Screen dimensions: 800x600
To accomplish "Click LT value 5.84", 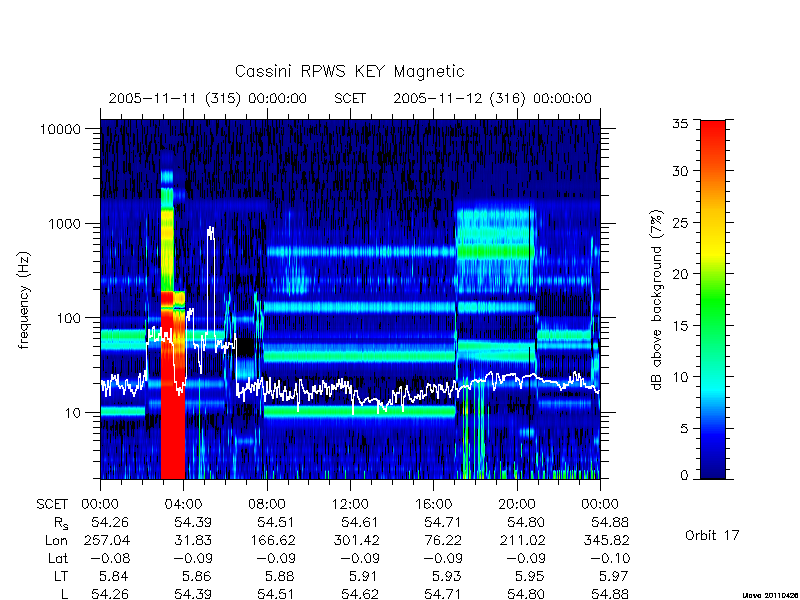I will [114, 577].
